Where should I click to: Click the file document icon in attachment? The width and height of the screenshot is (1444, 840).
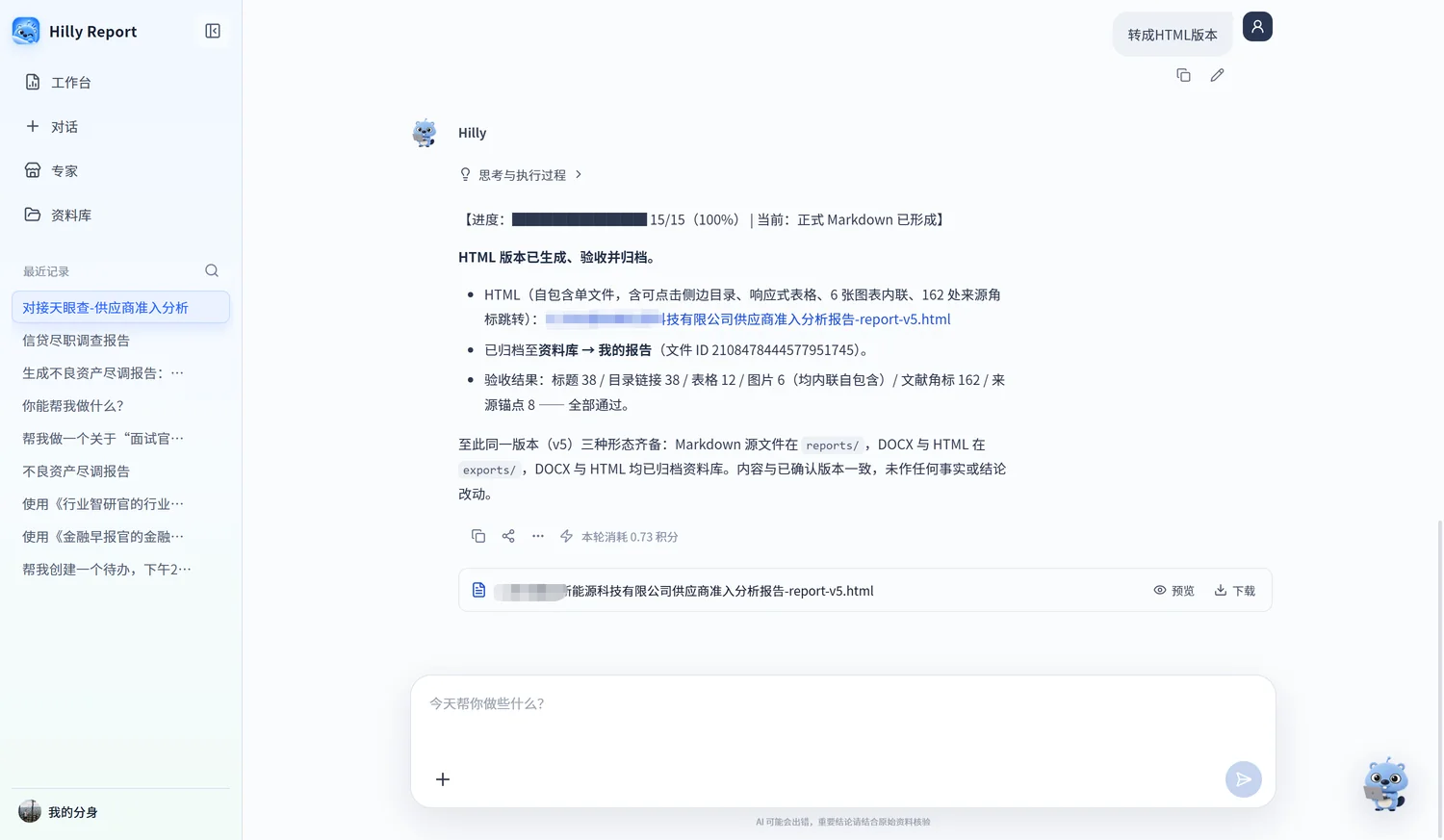click(478, 590)
